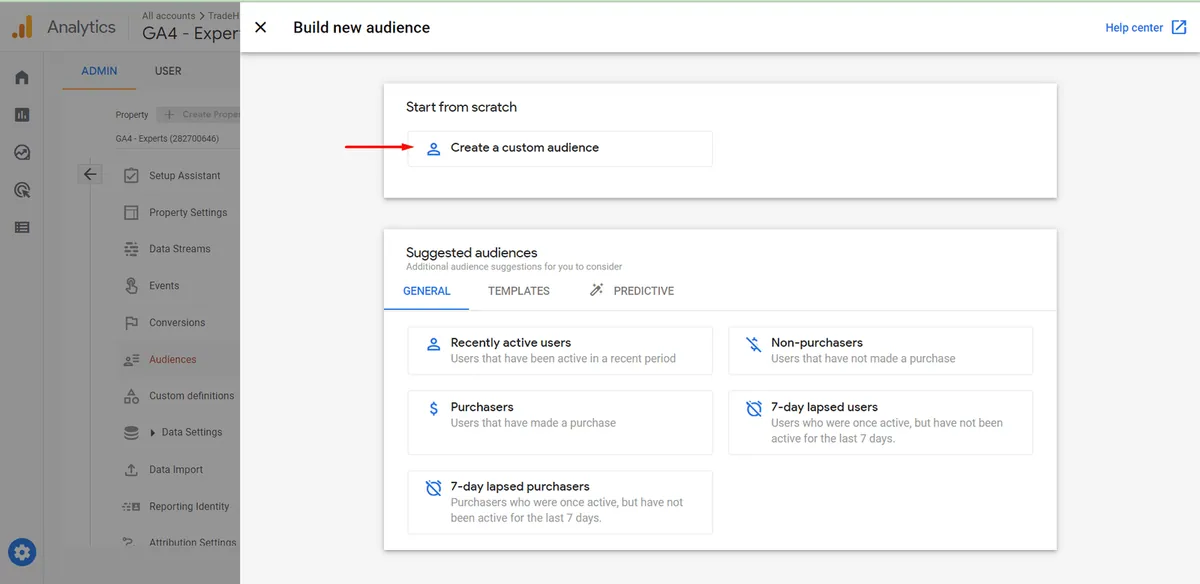Image resolution: width=1200 pixels, height=584 pixels.
Task: Open the Help center link
Action: click(x=1134, y=28)
